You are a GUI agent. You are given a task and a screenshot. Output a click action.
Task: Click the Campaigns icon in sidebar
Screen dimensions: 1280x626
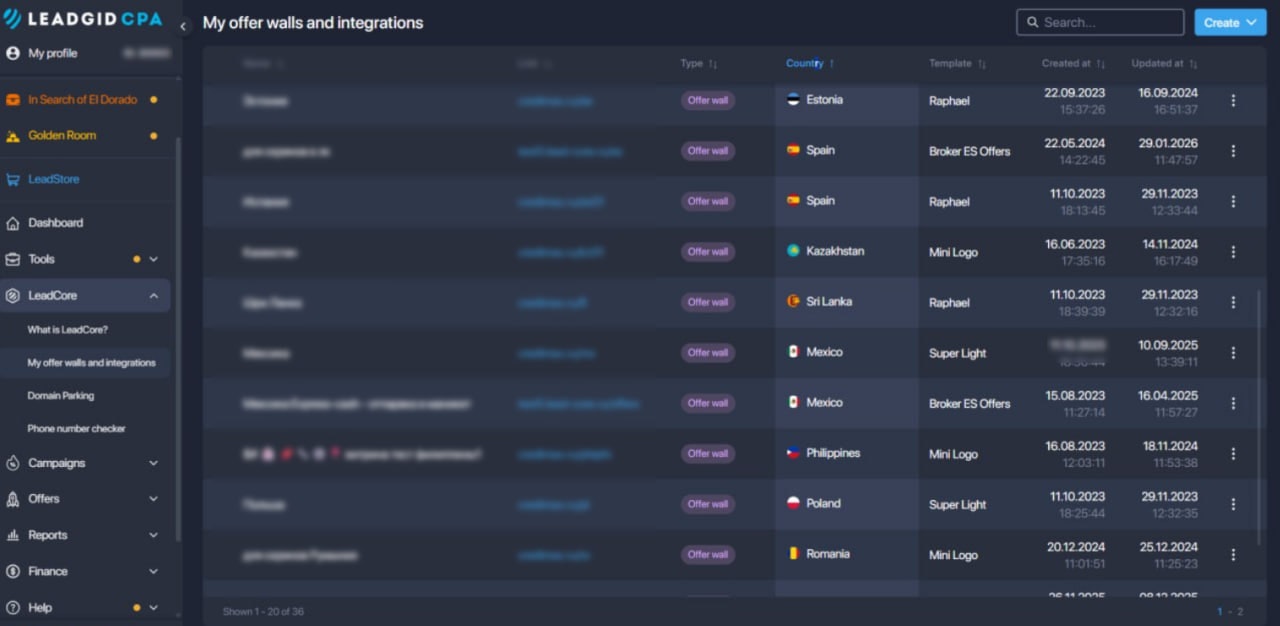point(13,463)
